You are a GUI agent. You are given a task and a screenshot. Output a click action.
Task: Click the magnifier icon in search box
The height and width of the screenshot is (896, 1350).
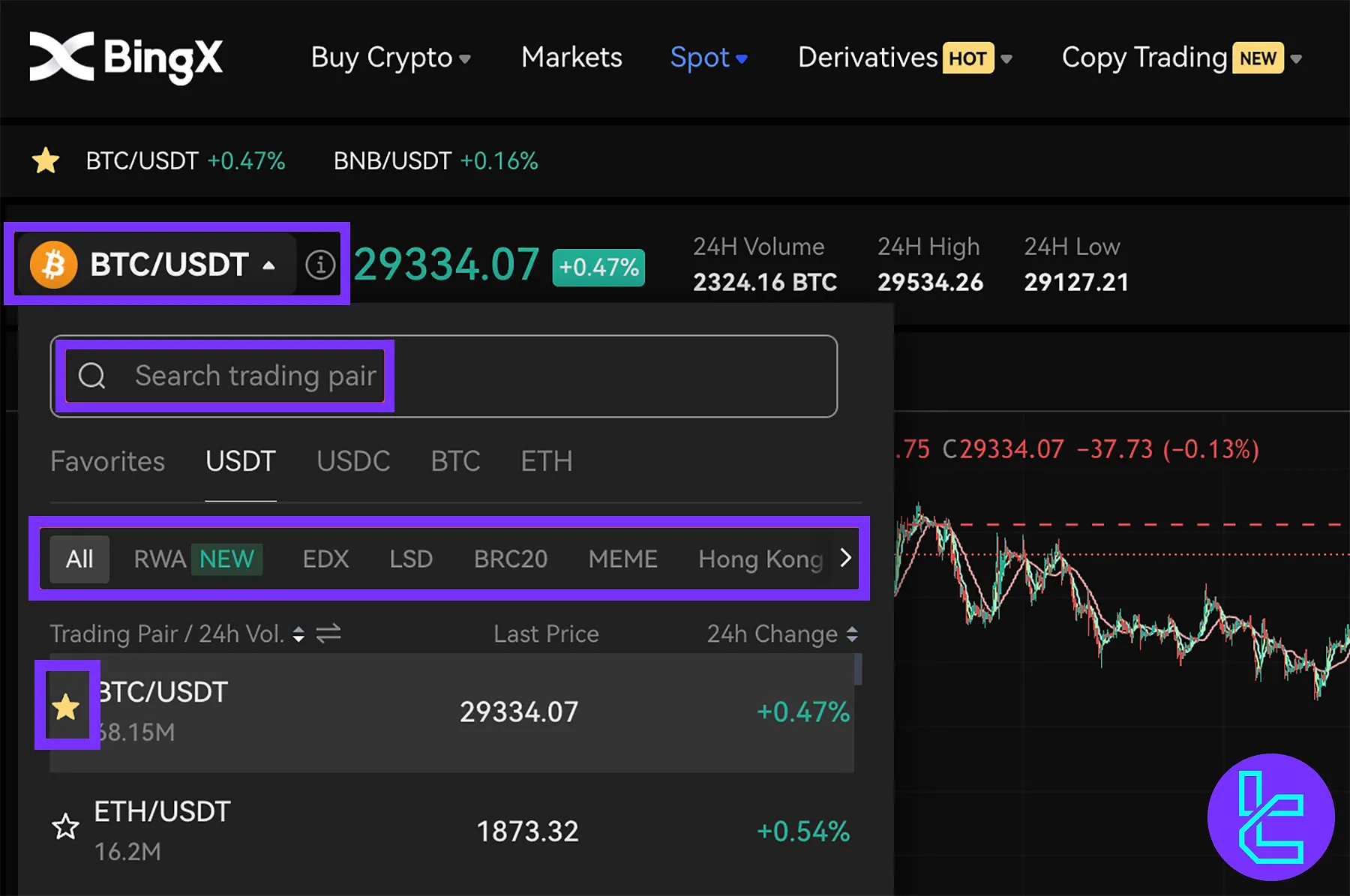point(92,376)
